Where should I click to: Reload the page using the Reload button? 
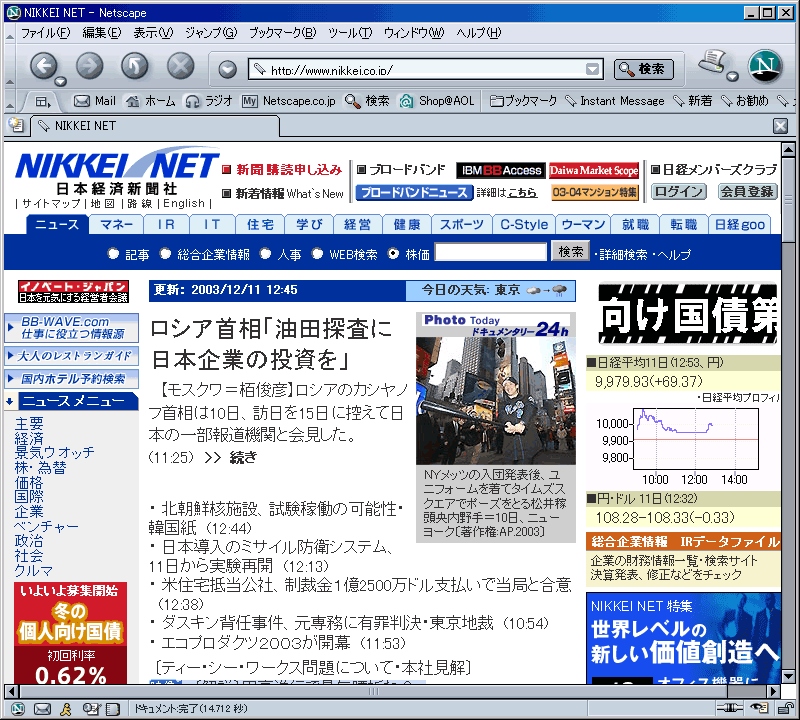point(135,66)
